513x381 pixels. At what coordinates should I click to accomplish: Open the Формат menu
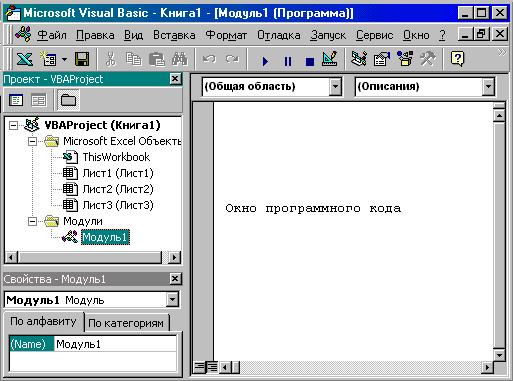coord(226,35)
